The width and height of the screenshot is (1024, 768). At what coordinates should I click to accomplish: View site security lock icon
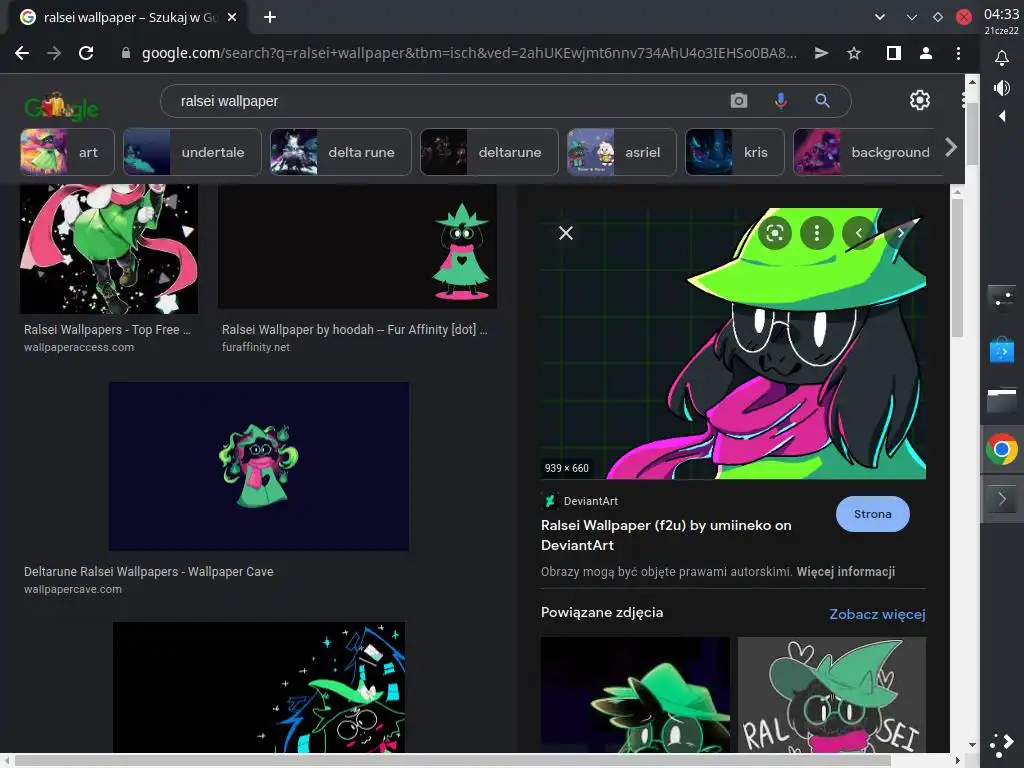pos(126,54)
